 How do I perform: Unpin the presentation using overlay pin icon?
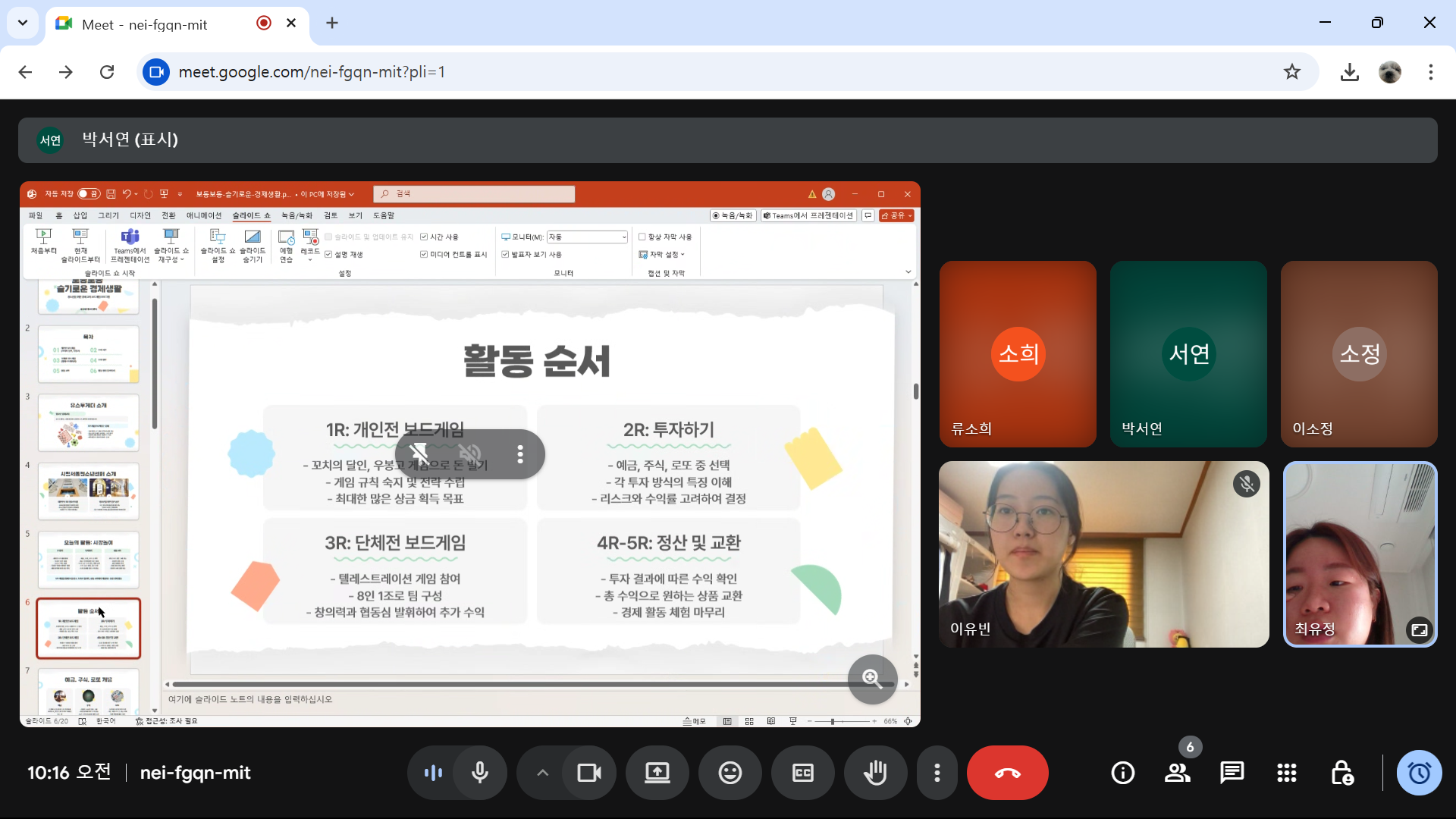(419, 454)
